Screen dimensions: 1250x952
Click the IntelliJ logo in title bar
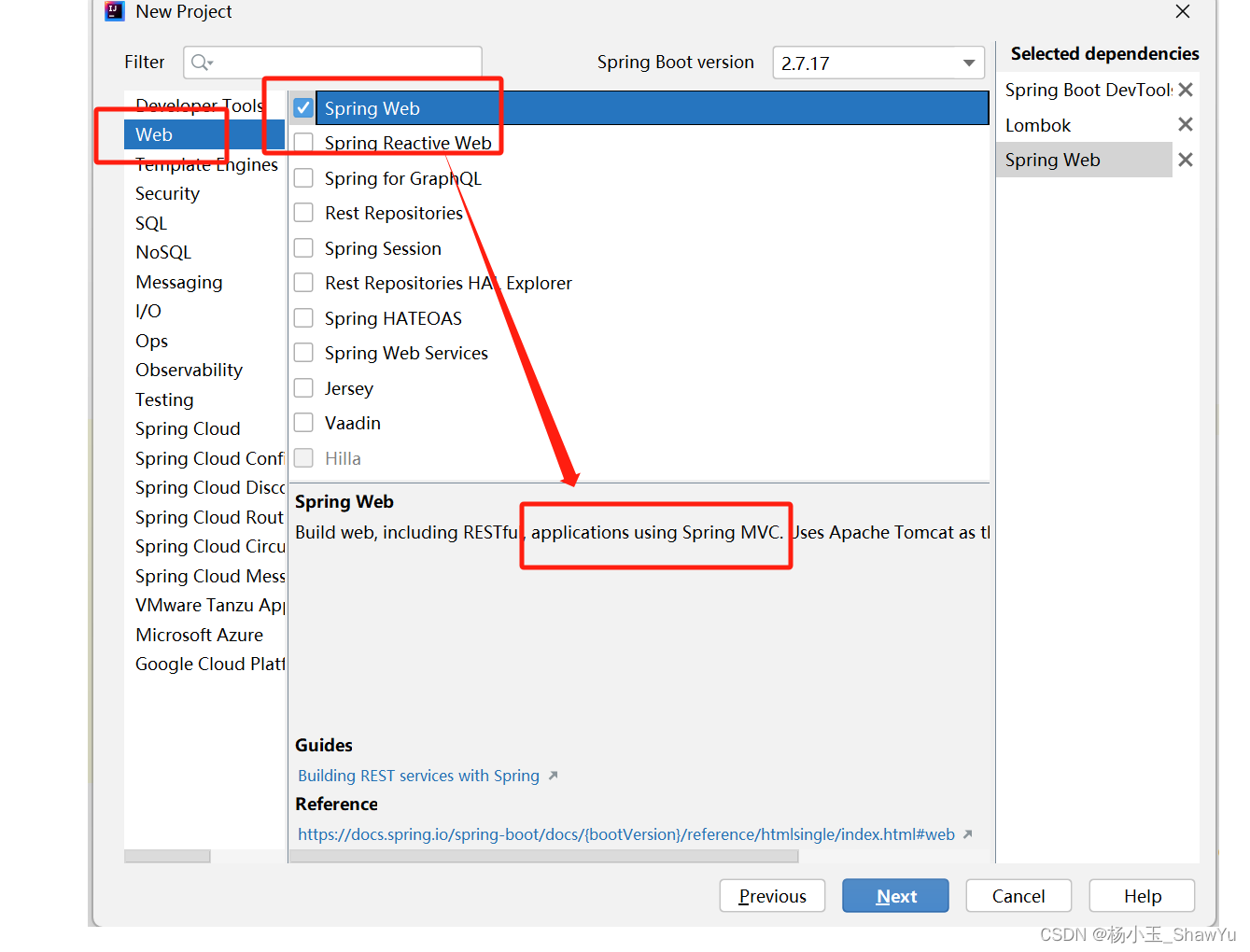pos(115,11)
